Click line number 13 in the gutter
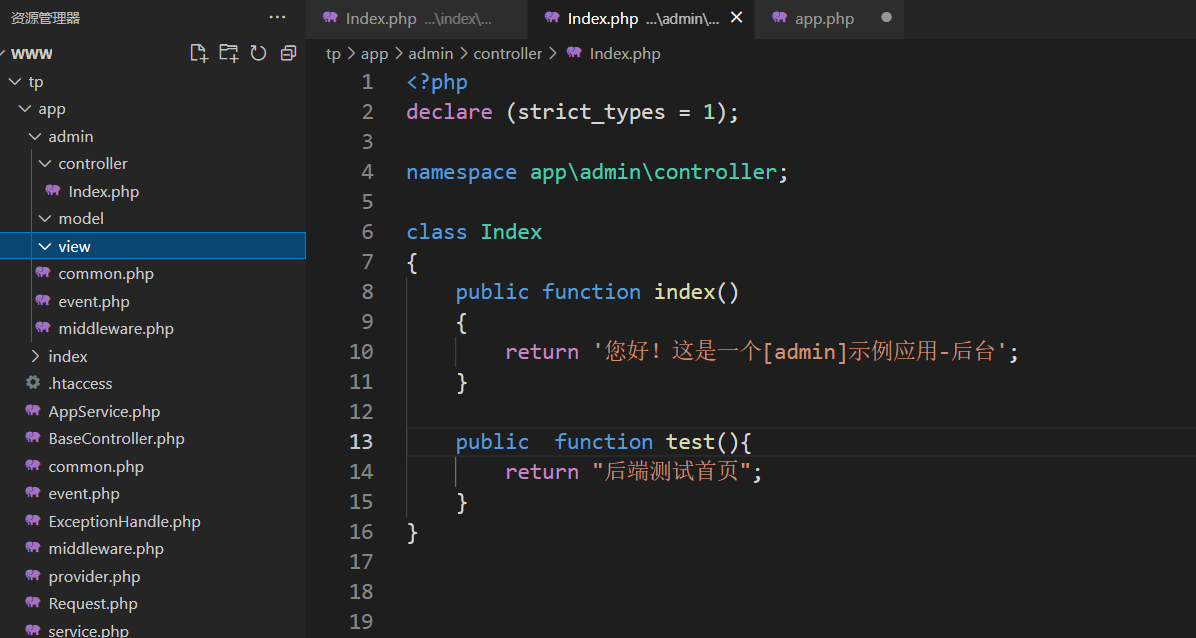1196x638 pixels. [x=362, y=442]
